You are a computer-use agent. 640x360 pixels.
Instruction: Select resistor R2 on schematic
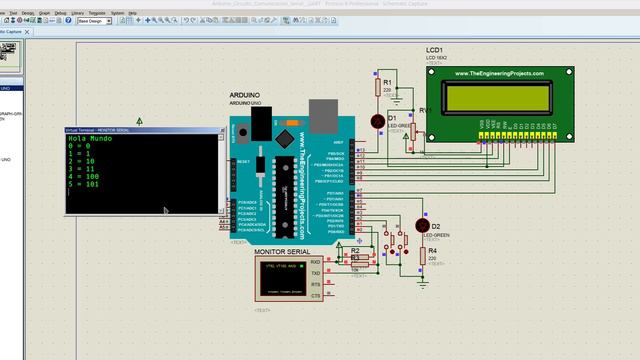(x=360, y=257)
